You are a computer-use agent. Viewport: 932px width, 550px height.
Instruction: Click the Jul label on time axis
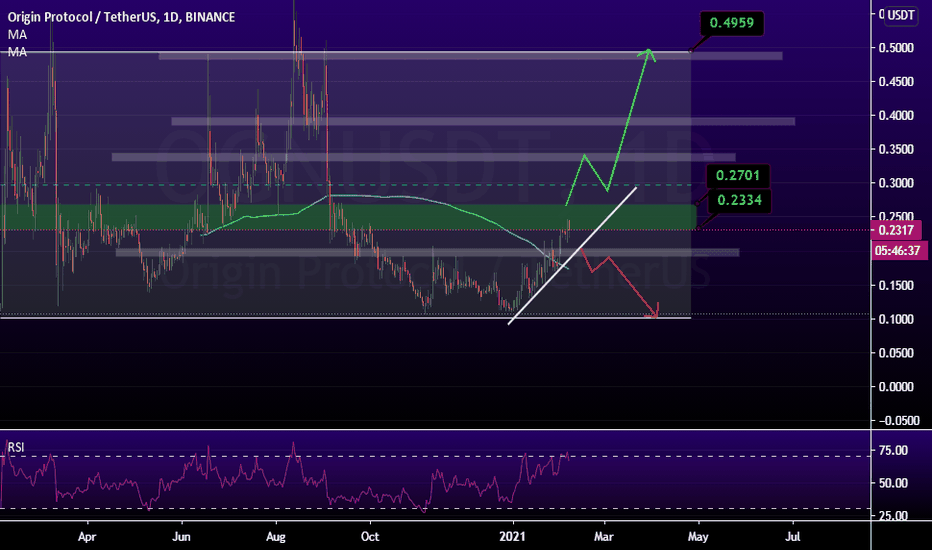click(792, 537)
